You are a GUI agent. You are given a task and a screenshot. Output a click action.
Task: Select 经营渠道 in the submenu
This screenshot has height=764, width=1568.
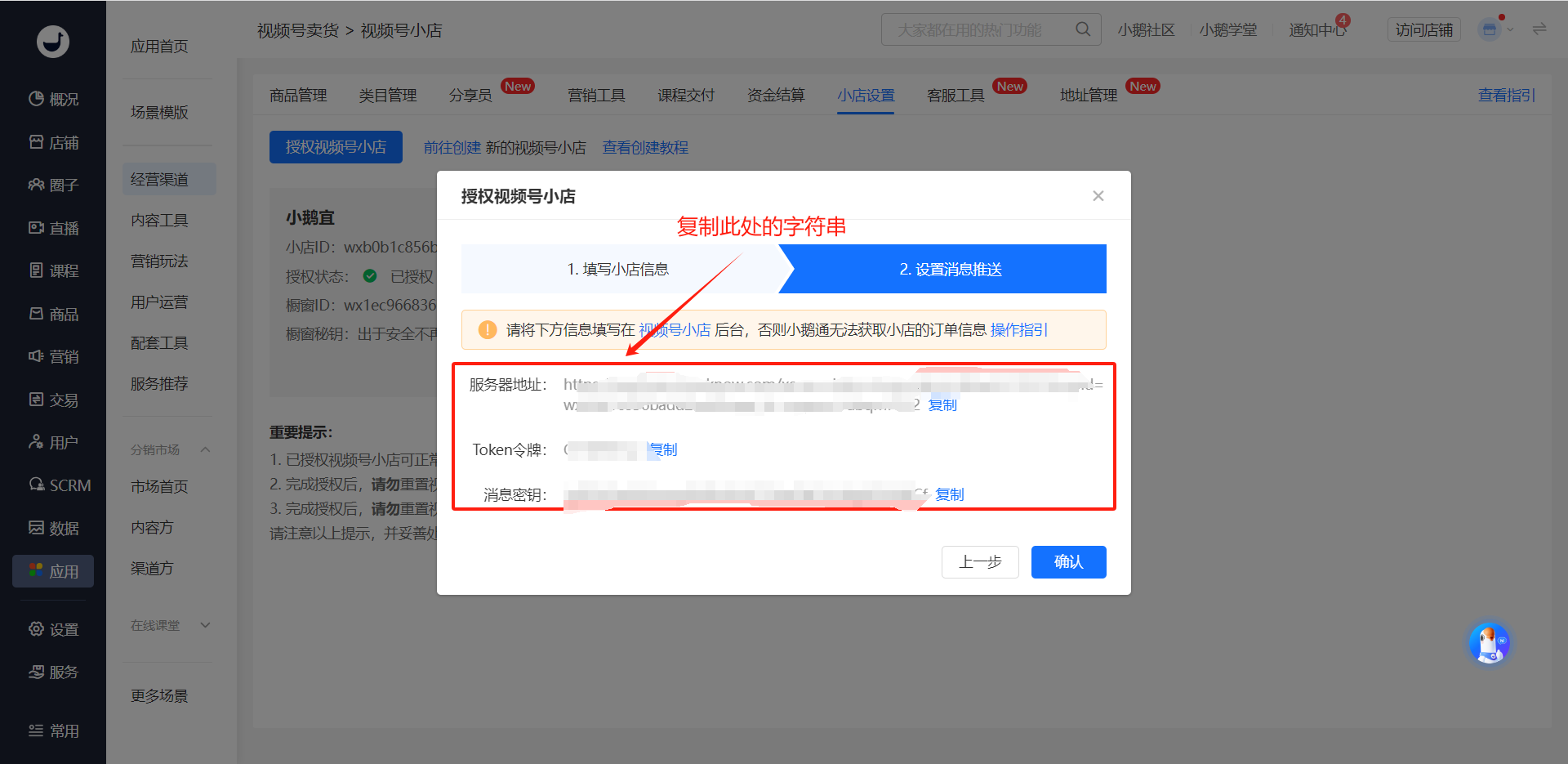pyautogui.click(x=169, y=179)
